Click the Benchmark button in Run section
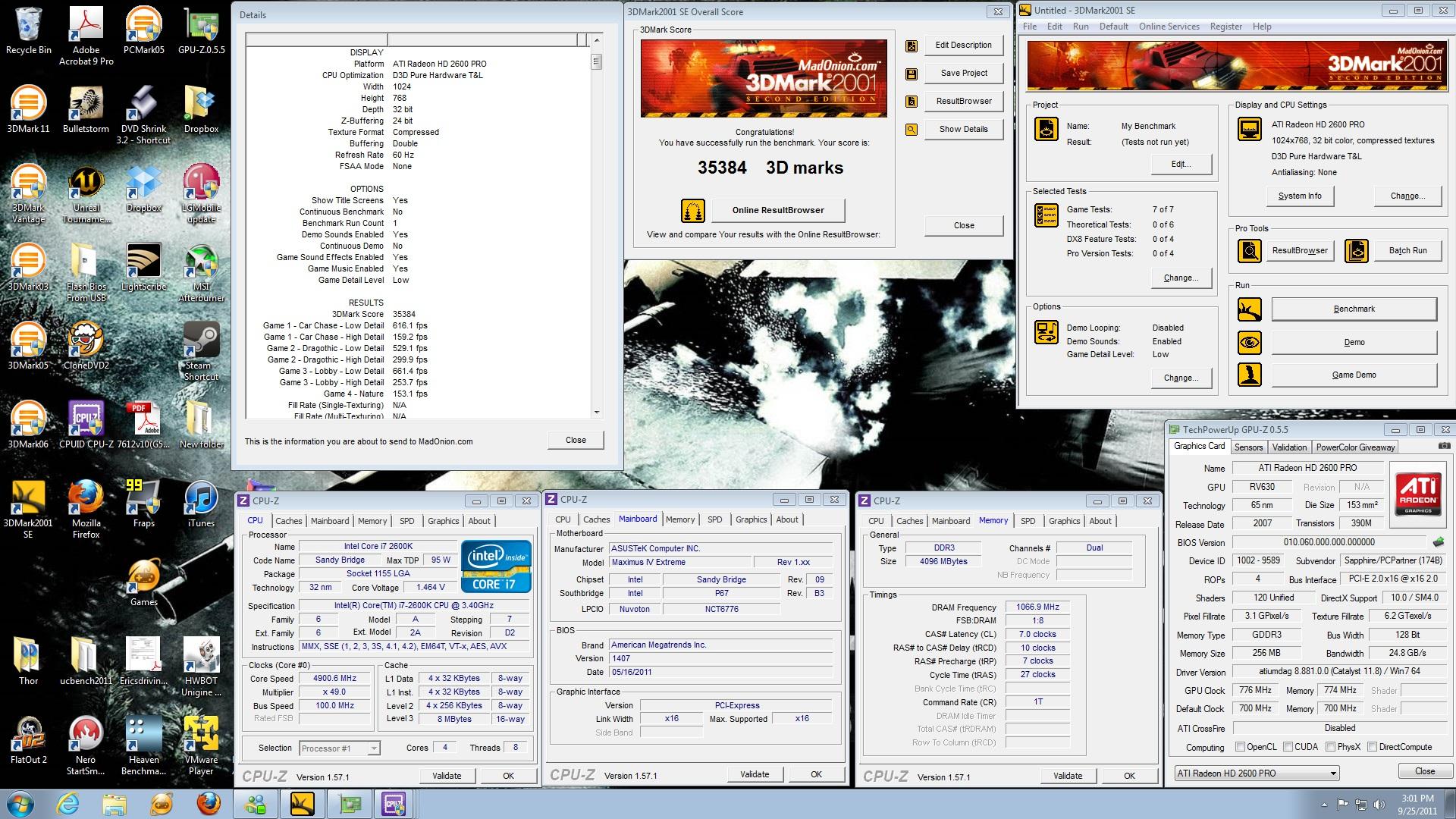Image resolution: width=1456 pixels, height=819 pixels. click(1354, 309)
